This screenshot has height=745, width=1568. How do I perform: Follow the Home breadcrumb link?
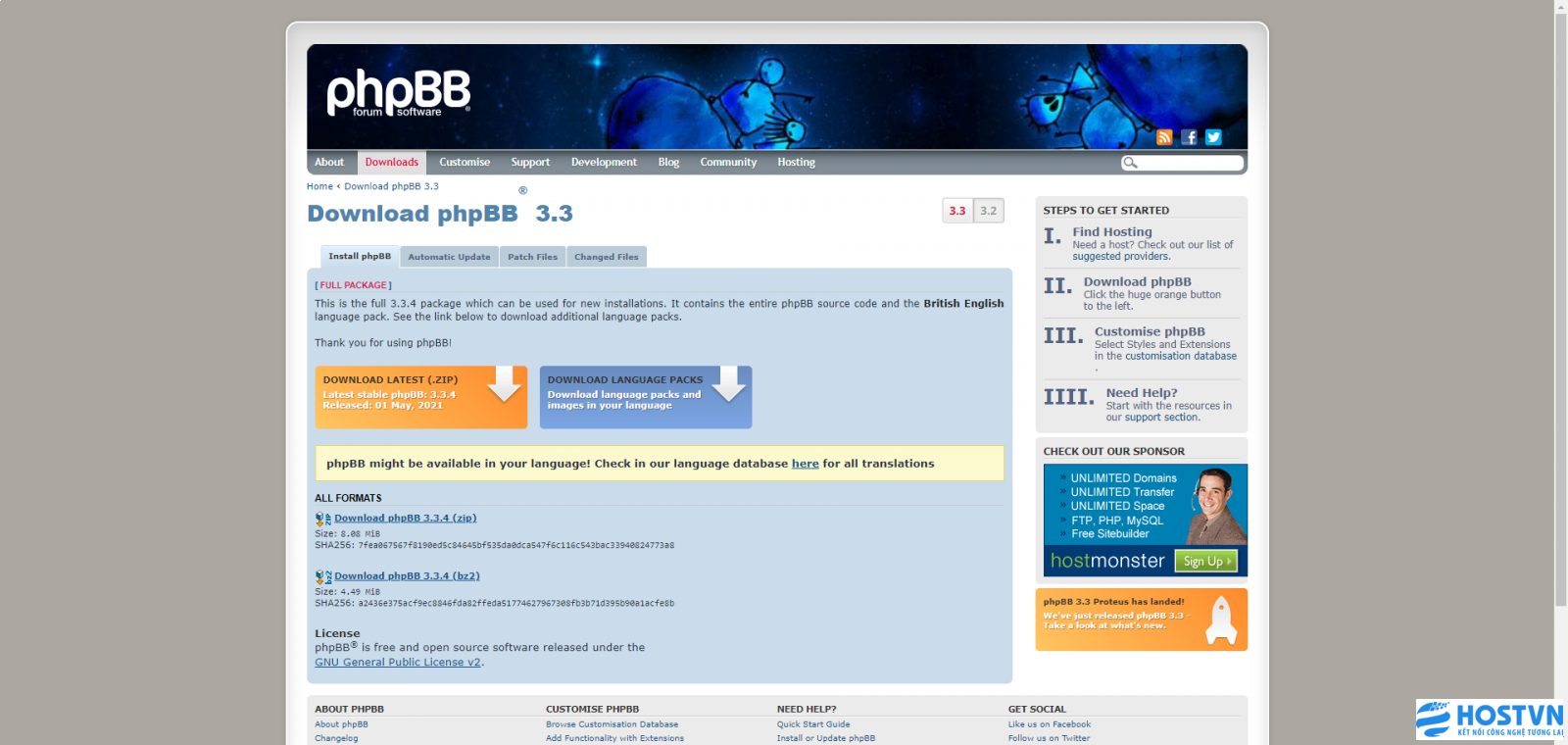coord(319,186)
